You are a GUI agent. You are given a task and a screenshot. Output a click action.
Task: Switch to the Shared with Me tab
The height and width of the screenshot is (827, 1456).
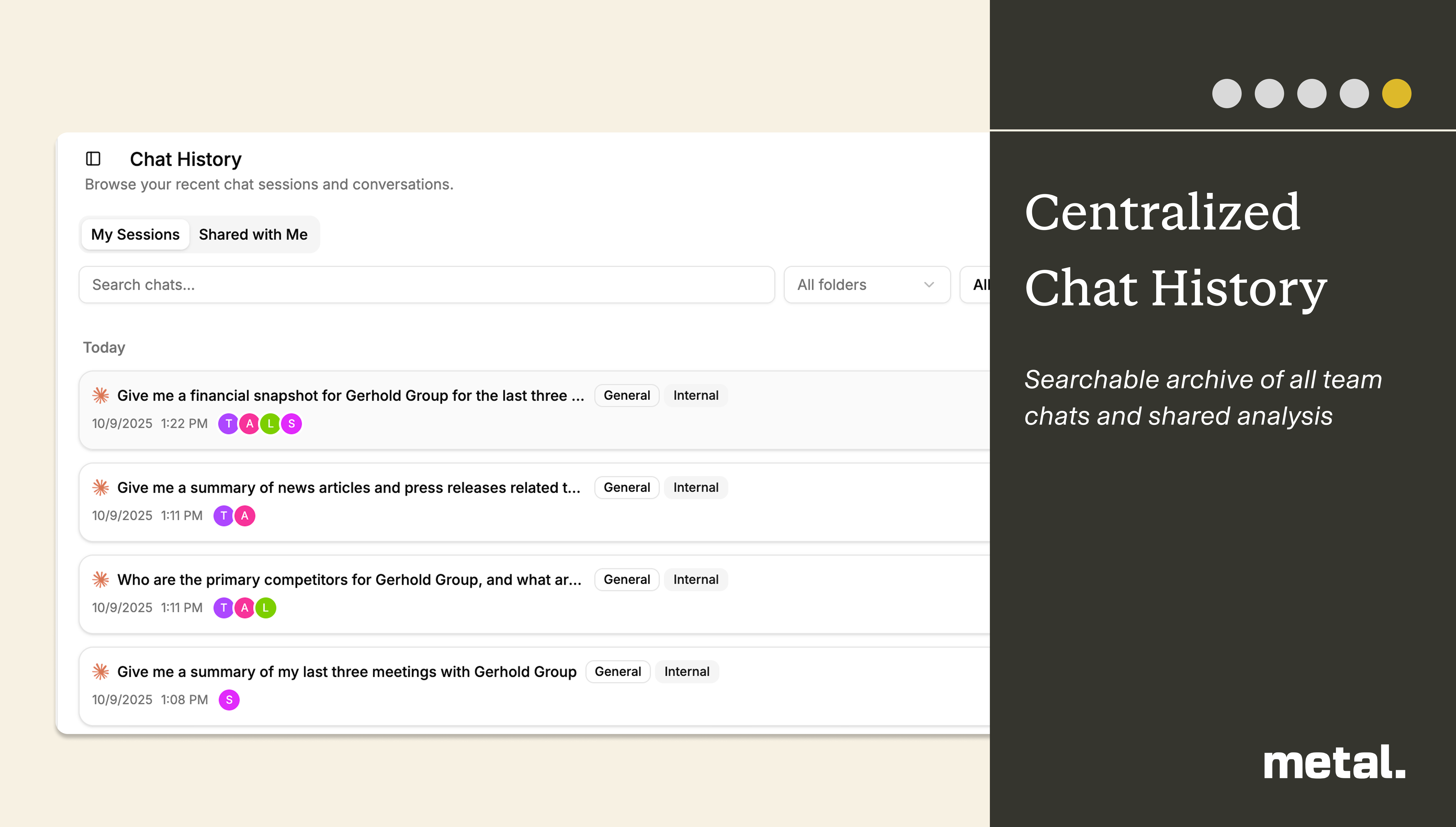pyautogui.click(x=253, y=235)
